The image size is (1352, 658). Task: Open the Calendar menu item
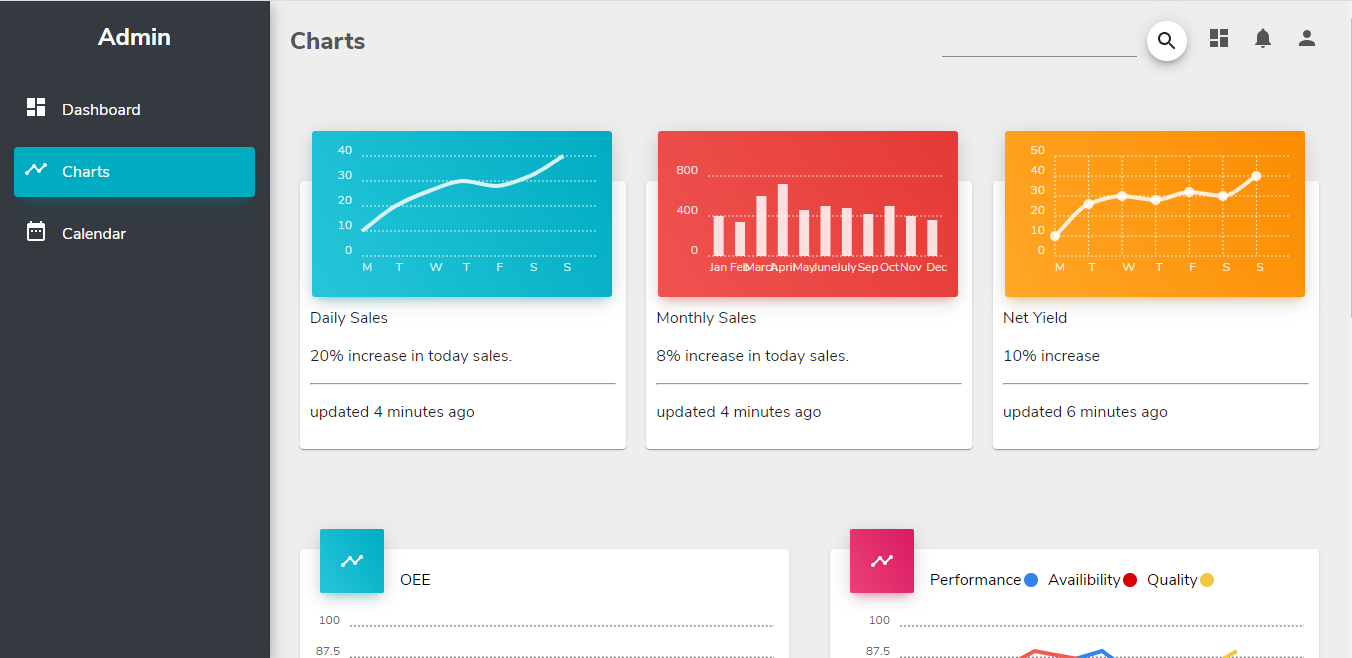click(134, 234)
